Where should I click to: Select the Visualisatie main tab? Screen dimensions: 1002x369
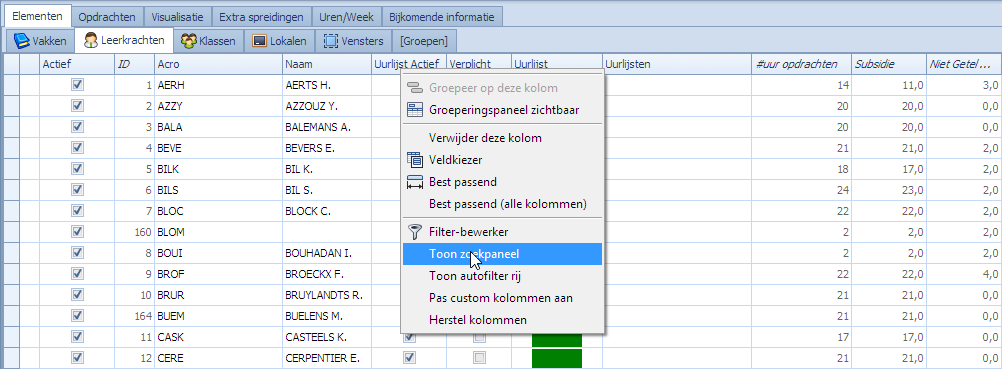pyautogui.click(x=177, y=17)
